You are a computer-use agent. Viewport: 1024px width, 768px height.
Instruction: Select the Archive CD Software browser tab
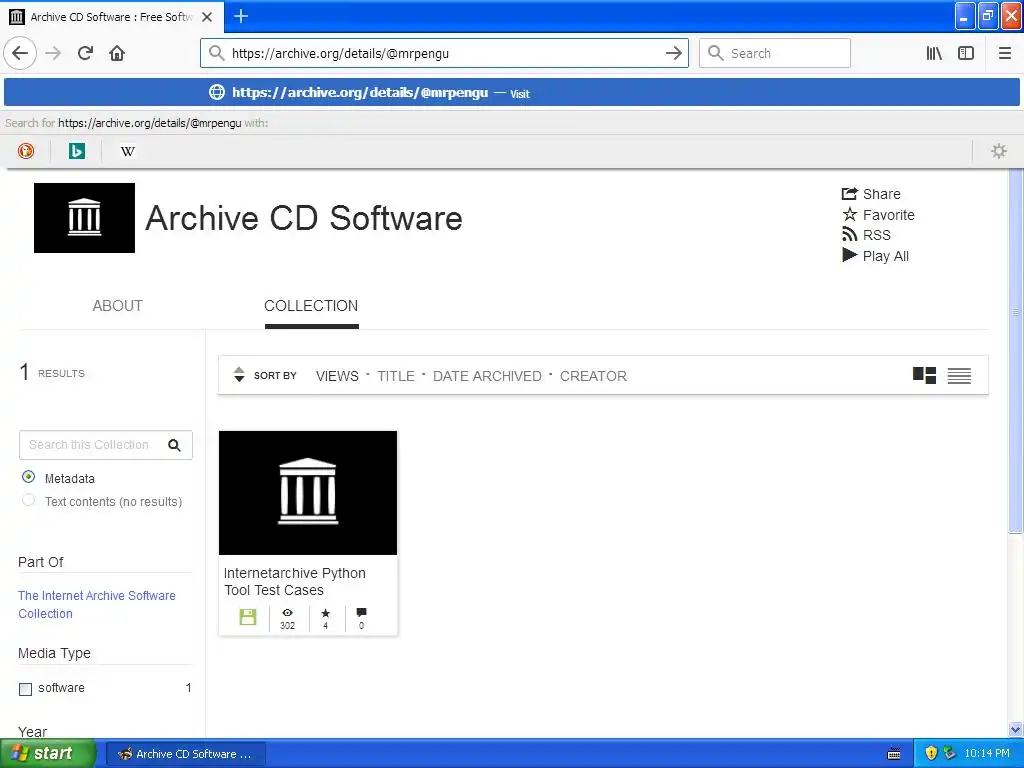112,16
